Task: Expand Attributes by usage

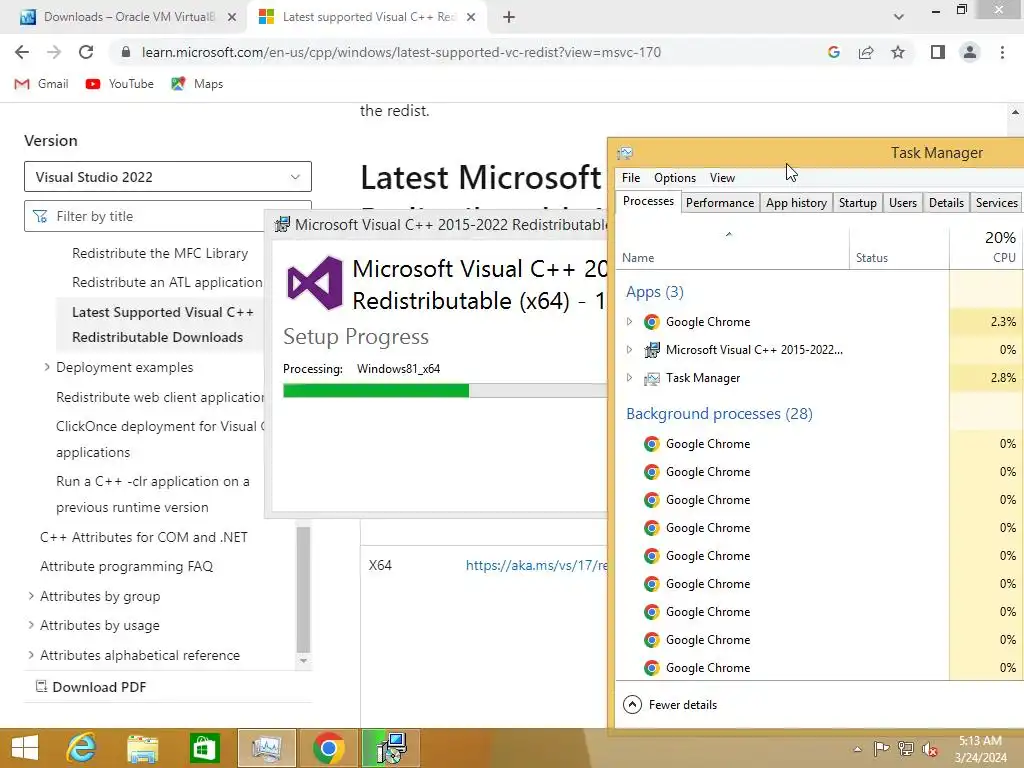Action: pos(31,625)
